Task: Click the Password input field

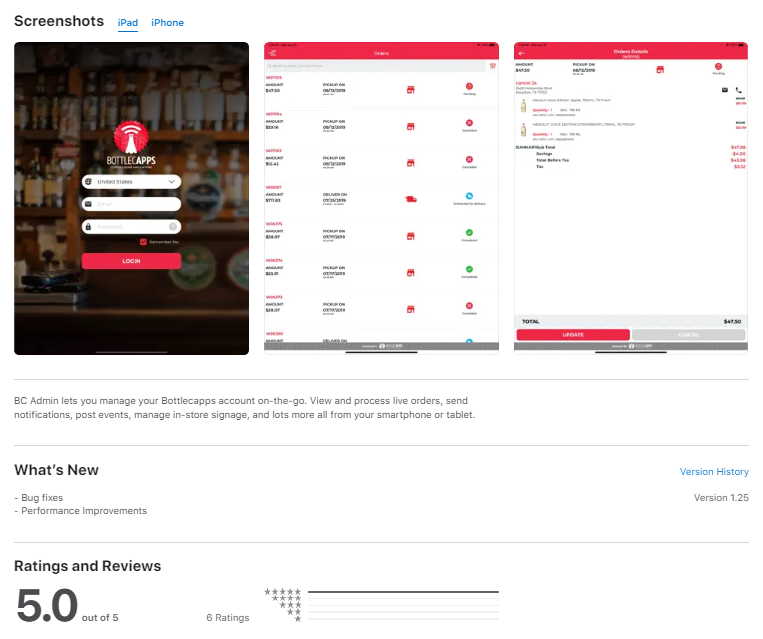Action: tap(131, 227)
